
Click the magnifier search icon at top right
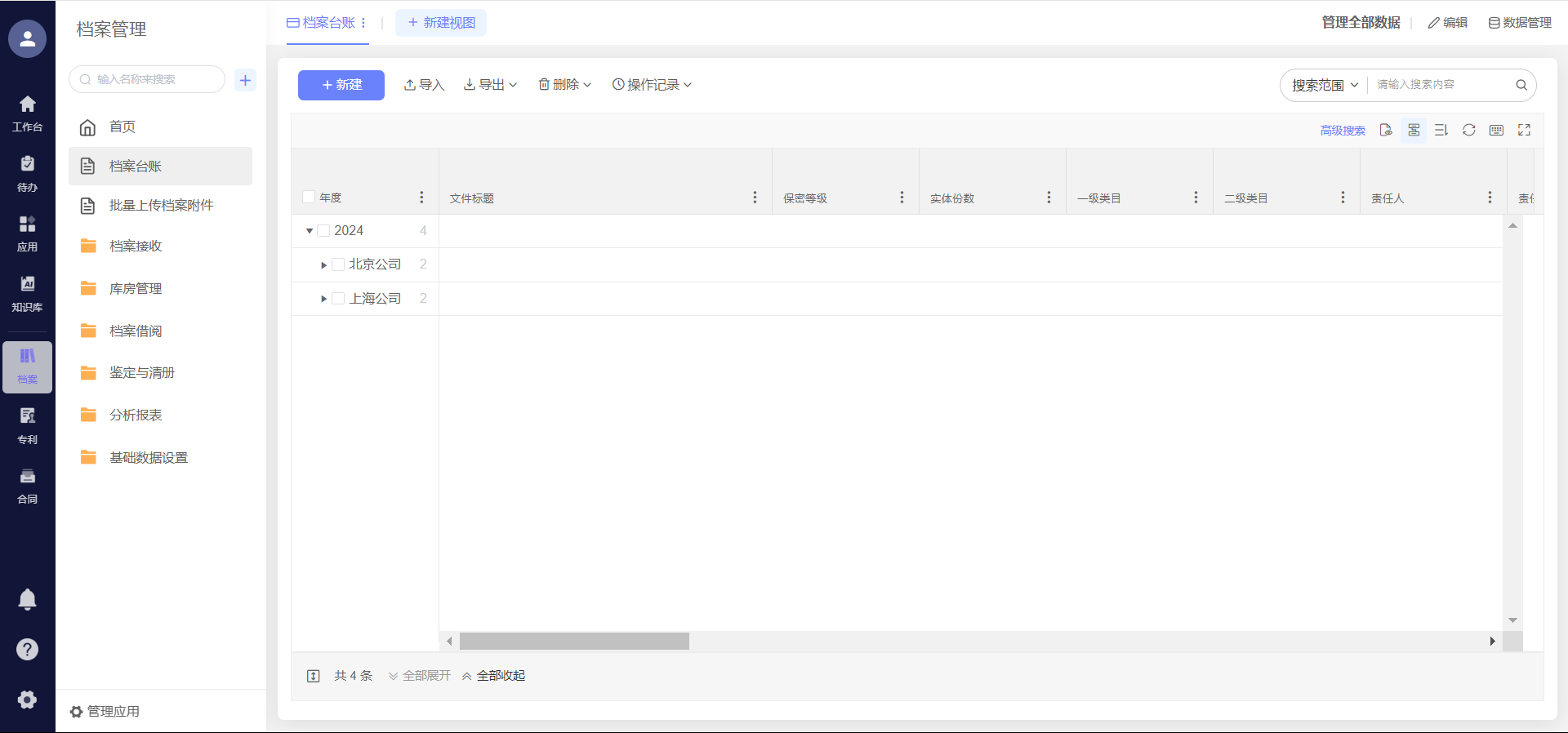[1521, 85]
